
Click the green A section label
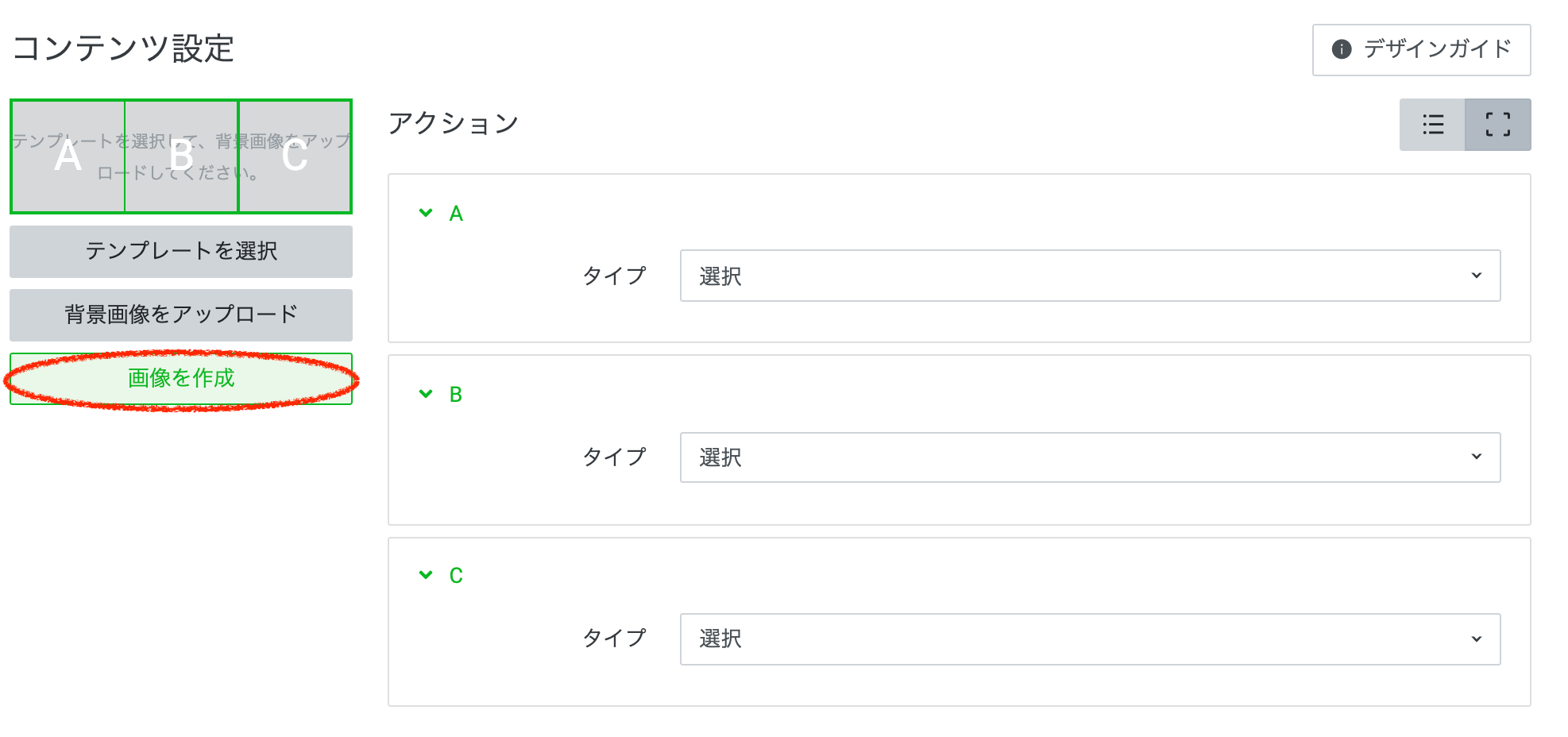coord(456,214)
